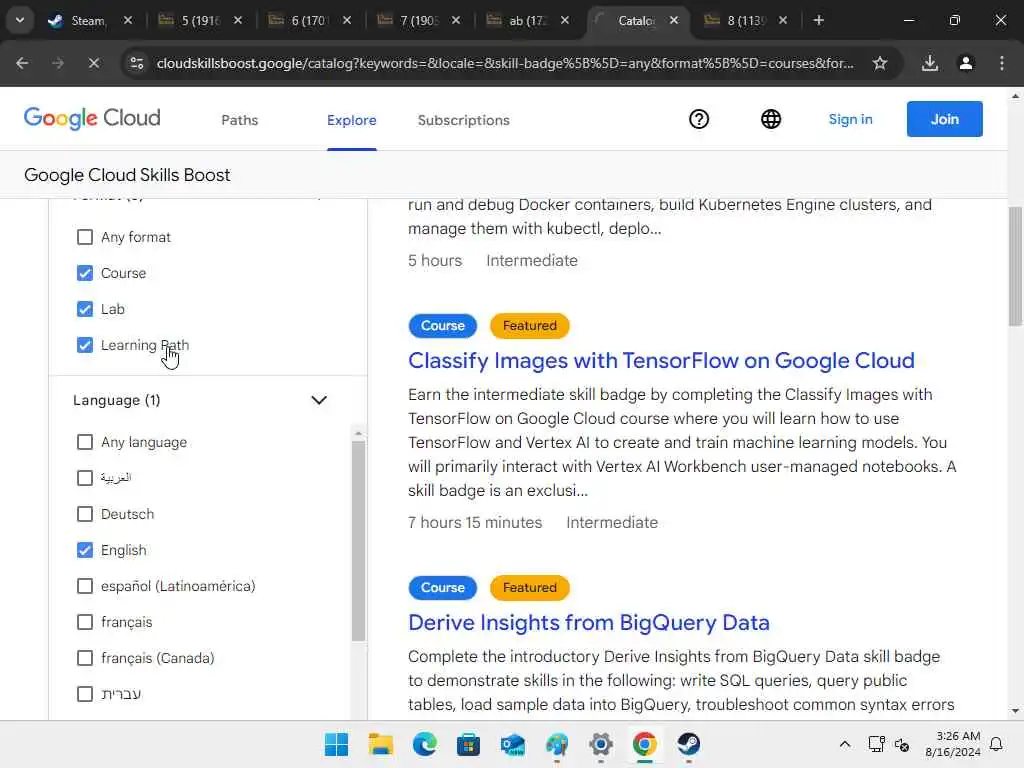
Task: Open the Explore navigation tab
Action: click(x=351, y=120)
